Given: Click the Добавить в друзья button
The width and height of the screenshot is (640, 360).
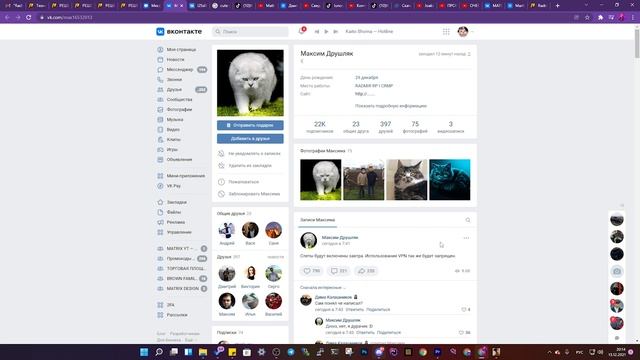Looking at the screenshot, I should 250,139.
